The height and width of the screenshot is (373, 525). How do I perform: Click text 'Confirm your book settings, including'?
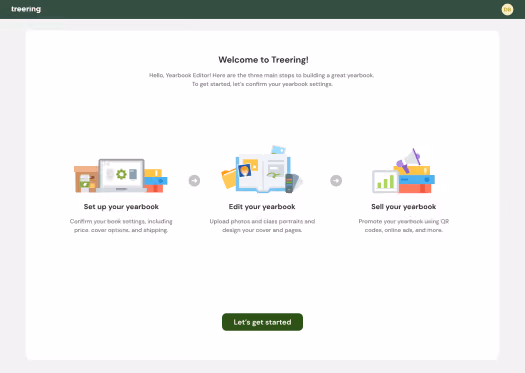click(121, 221)
